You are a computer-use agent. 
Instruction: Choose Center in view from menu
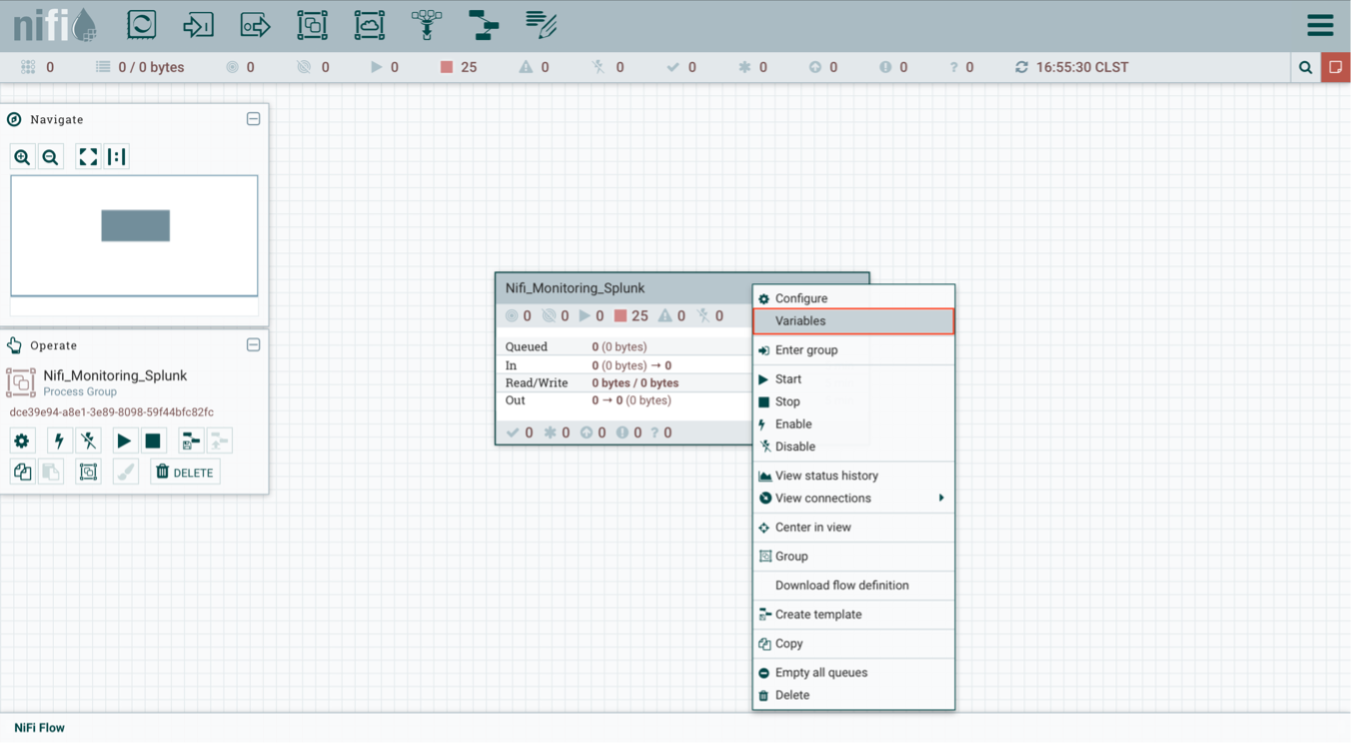click(x=853, y=527)
